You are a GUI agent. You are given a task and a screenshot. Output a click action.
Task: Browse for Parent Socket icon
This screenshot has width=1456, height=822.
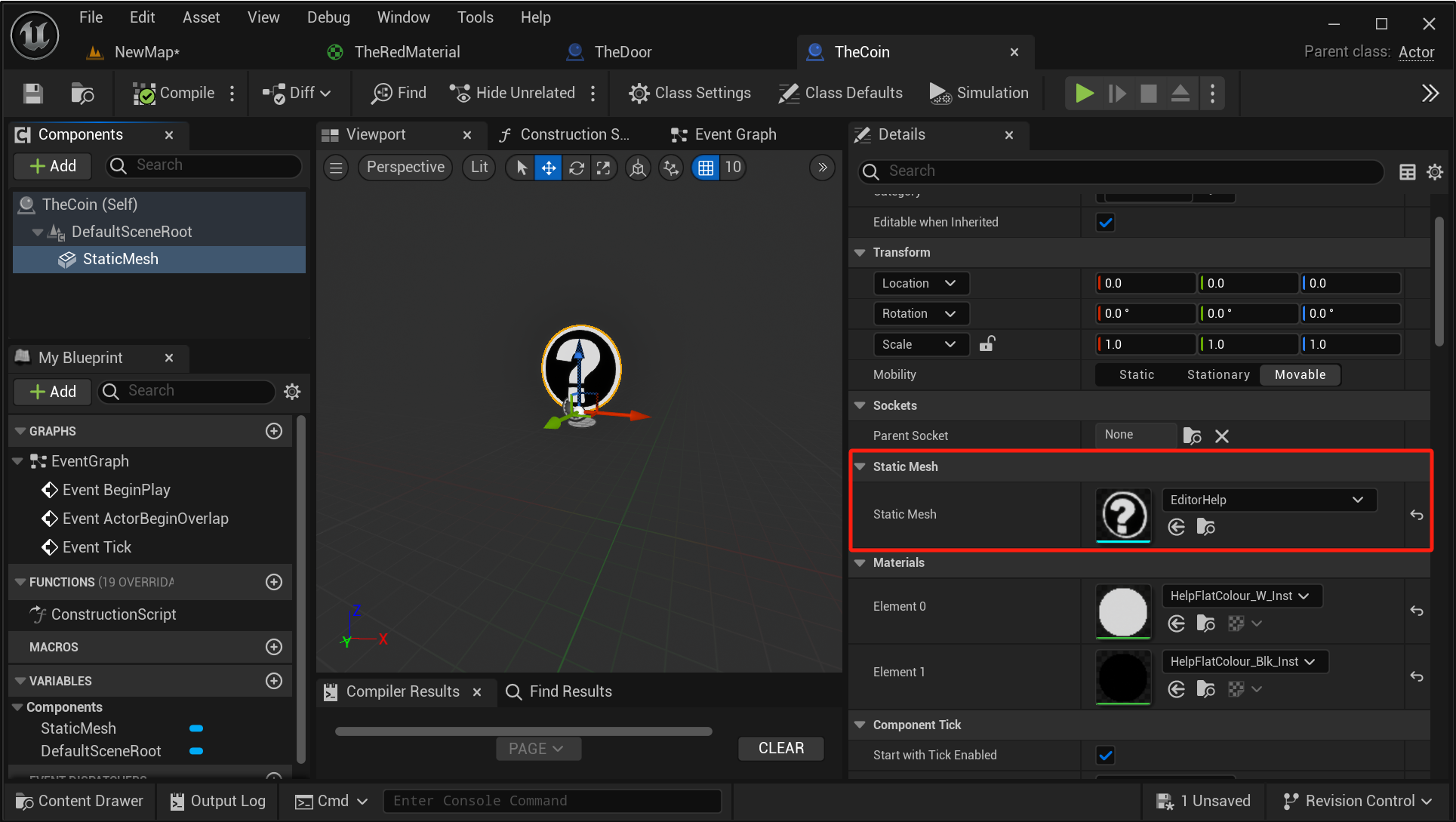[x=1193, y=436]
